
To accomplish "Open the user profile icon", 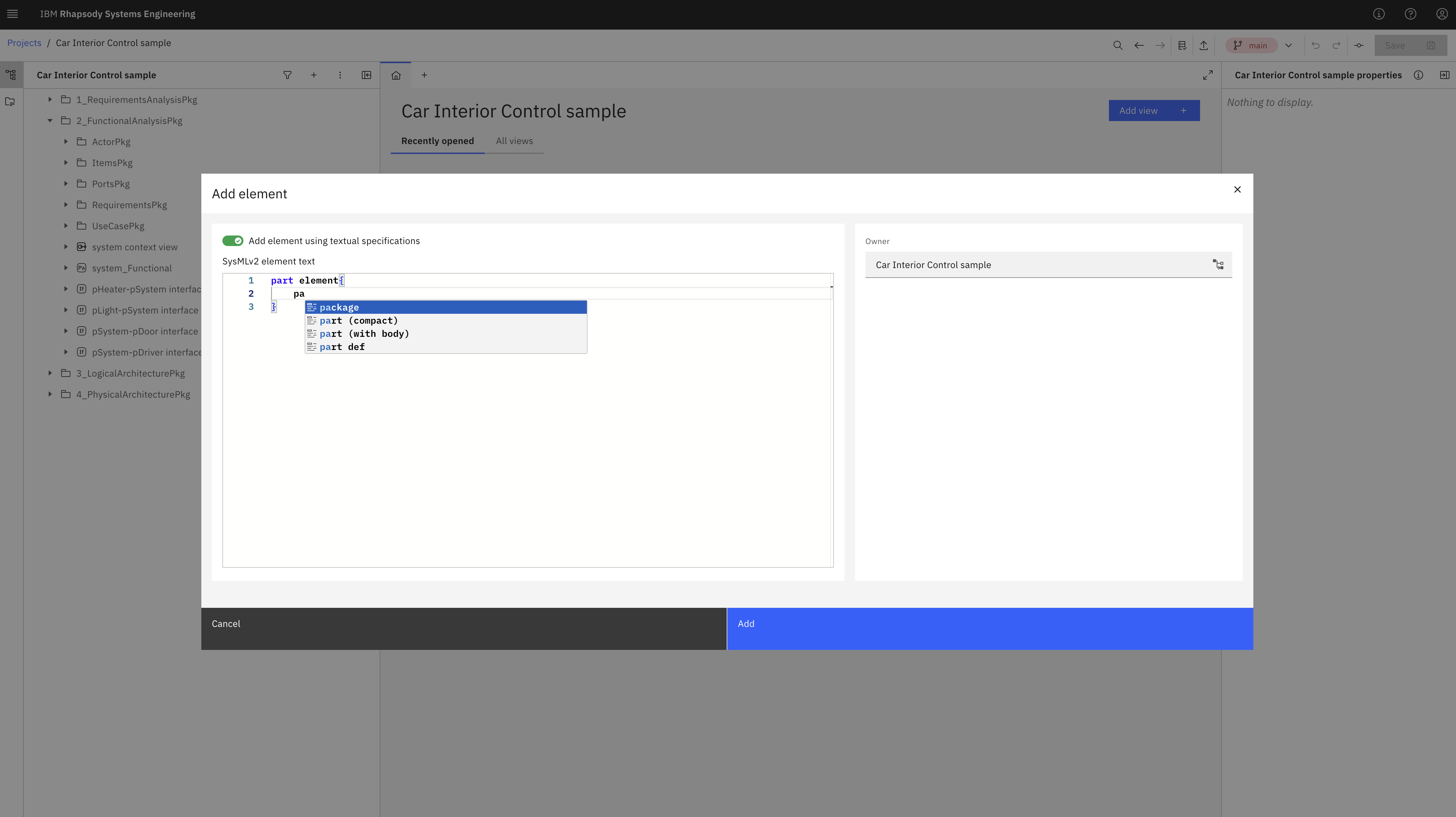I will pos(1441,14).
